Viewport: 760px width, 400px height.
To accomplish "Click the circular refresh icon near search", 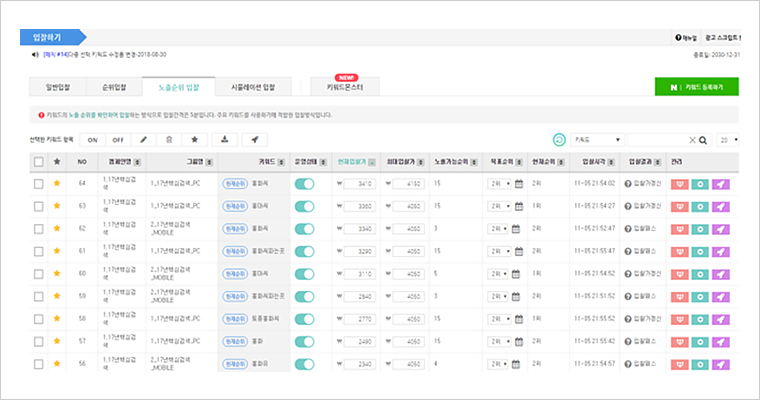I will (559, 140).
